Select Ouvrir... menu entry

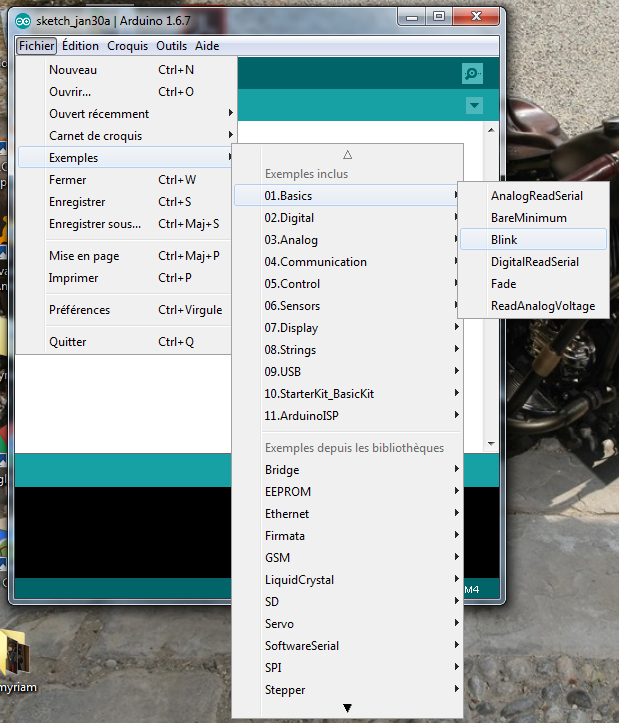tap(125, 92)
